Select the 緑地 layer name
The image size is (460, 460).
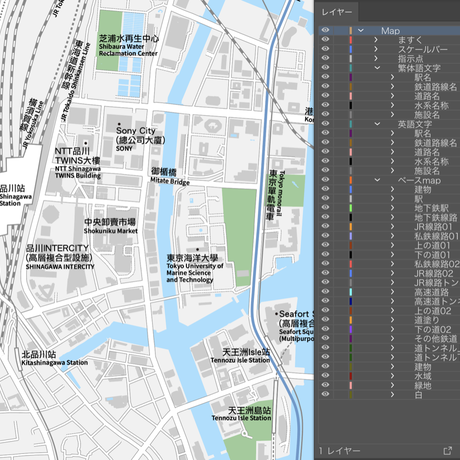(x=423, y=385)
